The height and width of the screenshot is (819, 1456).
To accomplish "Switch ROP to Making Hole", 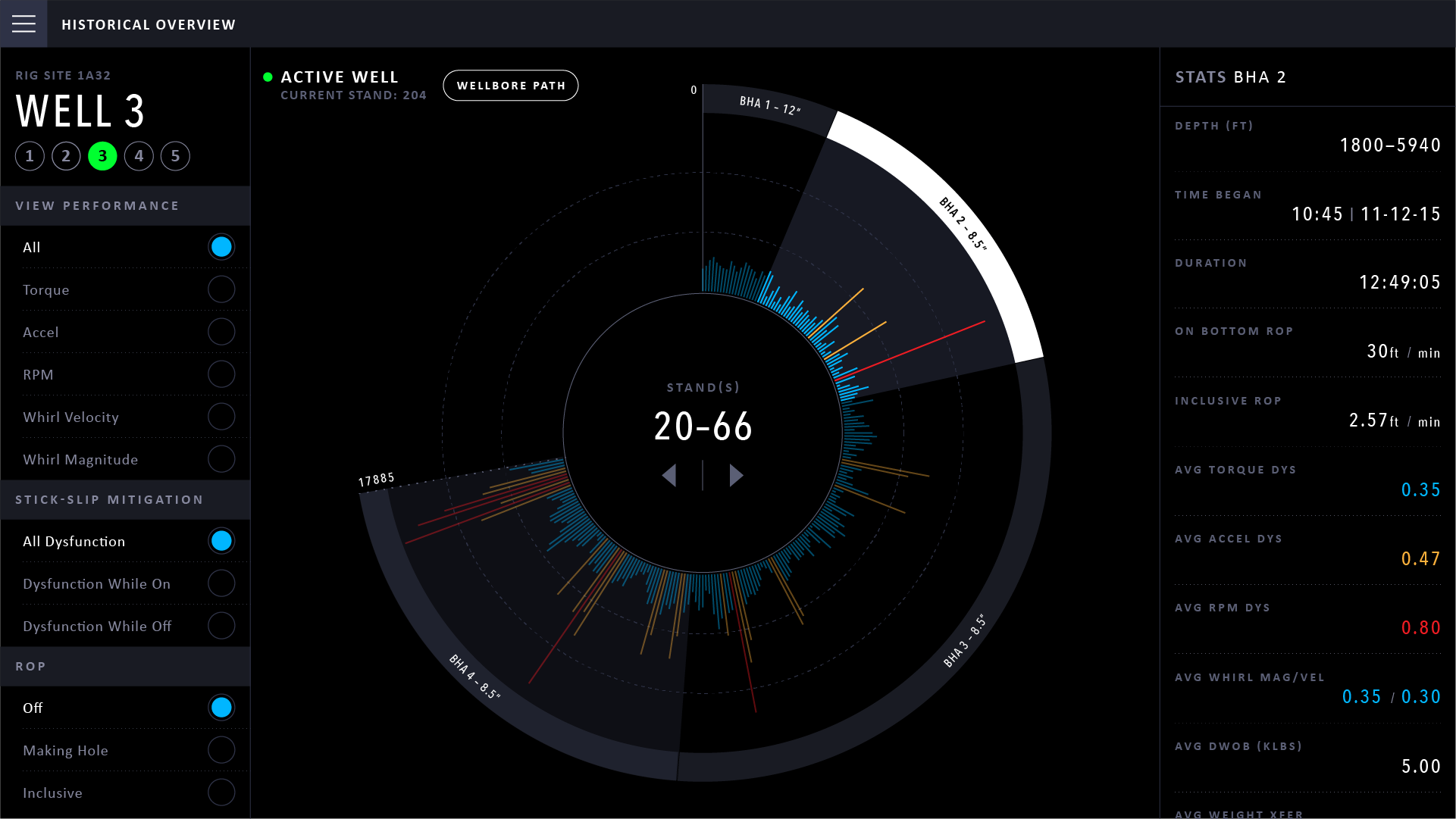I will point(221,750).
